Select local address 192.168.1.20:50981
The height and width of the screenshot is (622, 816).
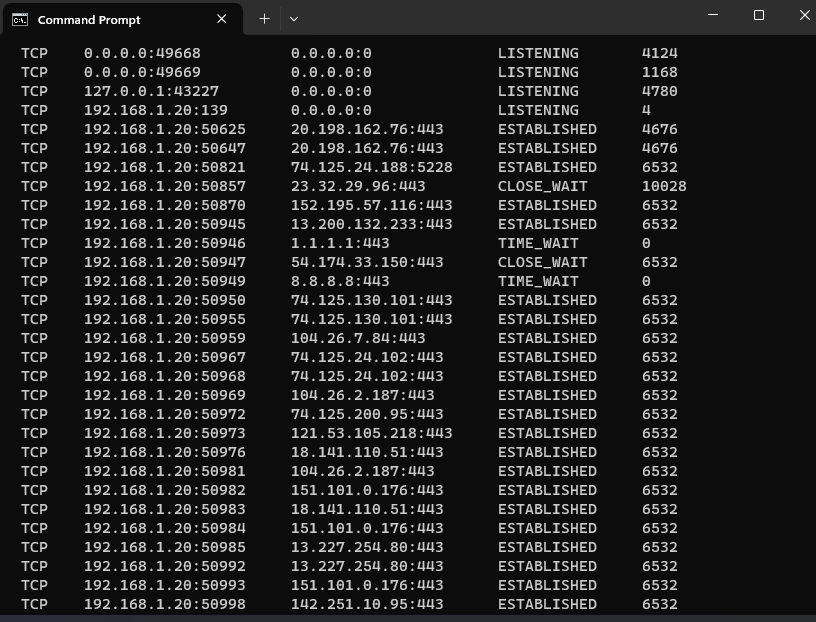(x=164, y=471)
